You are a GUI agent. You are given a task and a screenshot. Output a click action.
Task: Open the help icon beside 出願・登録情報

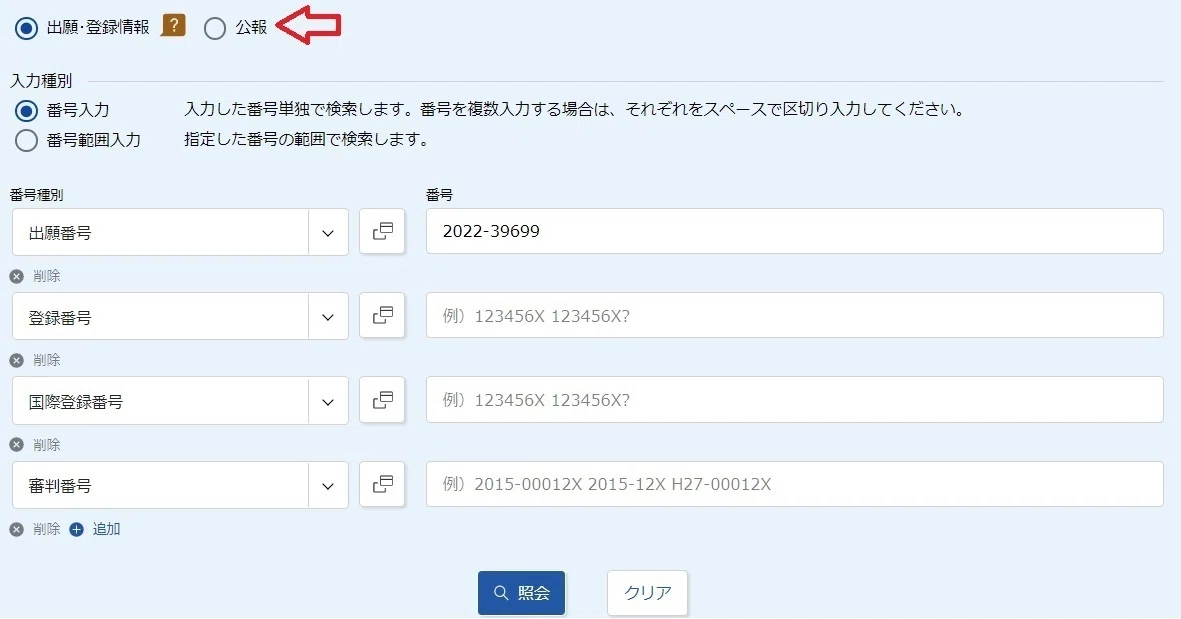click(x=173, y=26)
